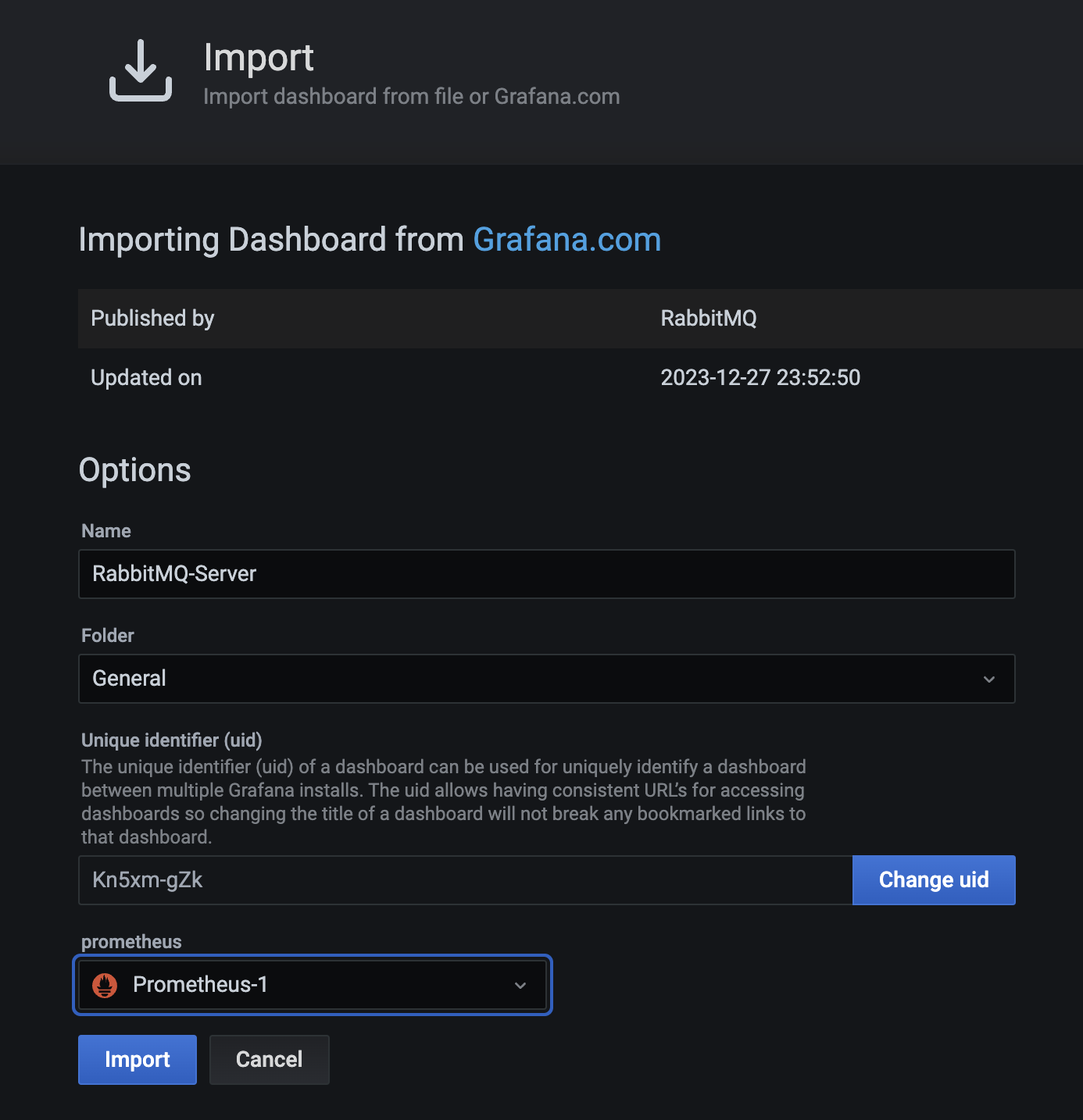Click the Import download icon in the header
The width and height of the screenshot is (1083, 1120).
coord(141,70)
